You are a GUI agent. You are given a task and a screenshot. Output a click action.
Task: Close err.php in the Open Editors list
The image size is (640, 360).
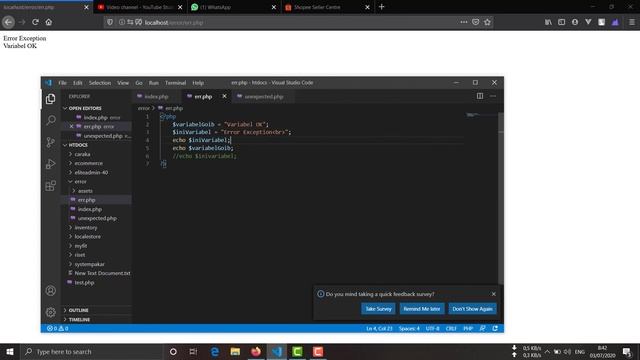71,127
